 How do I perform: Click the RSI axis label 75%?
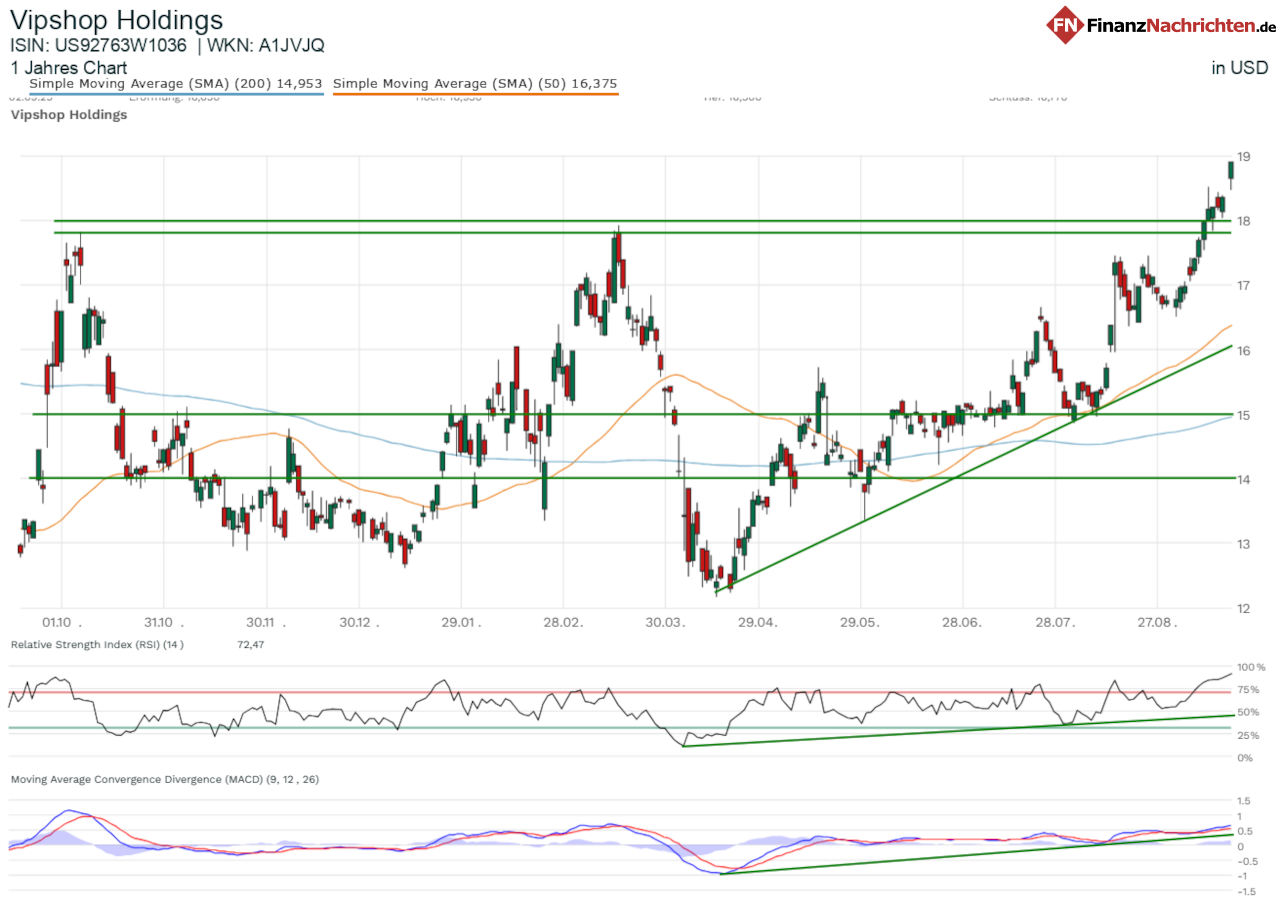click(1248, 690)
